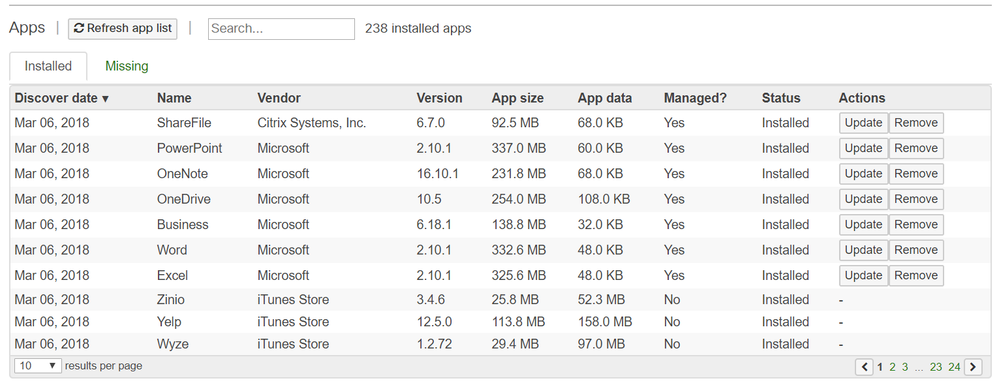
Task: Go to previous page arrow
Action: (x=864, y=367)
